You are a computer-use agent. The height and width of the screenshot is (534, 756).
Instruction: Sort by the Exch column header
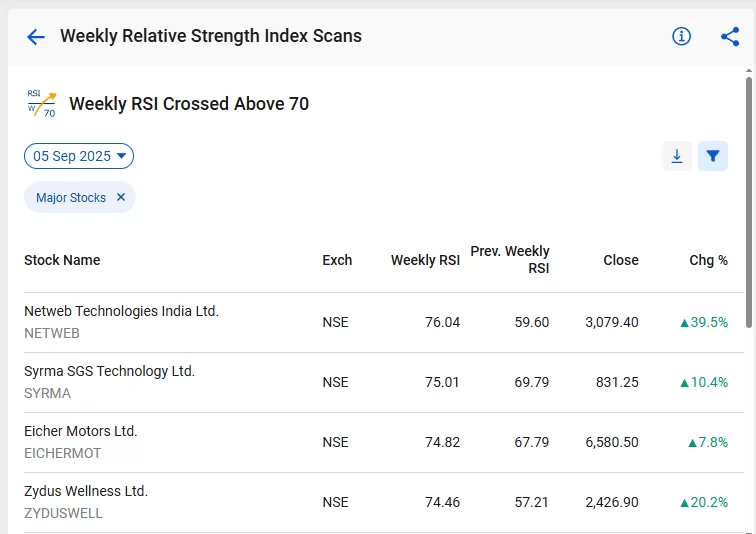337,260
